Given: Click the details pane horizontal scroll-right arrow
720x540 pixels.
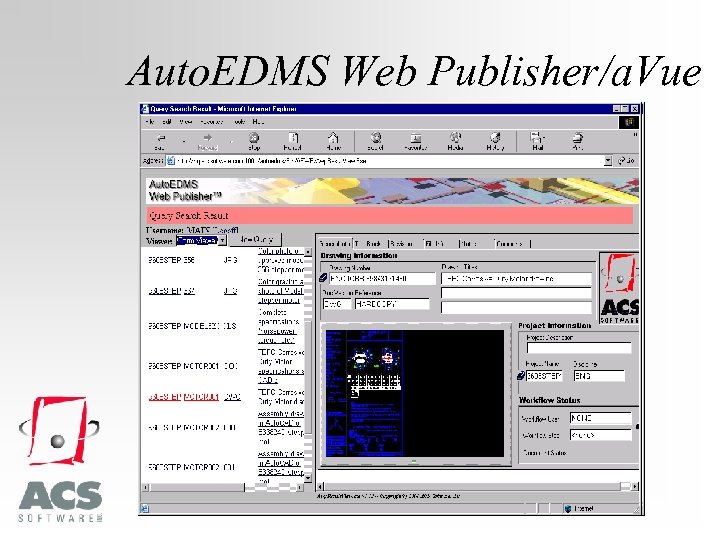Looking at the screenshot, I should pos(635,486).
